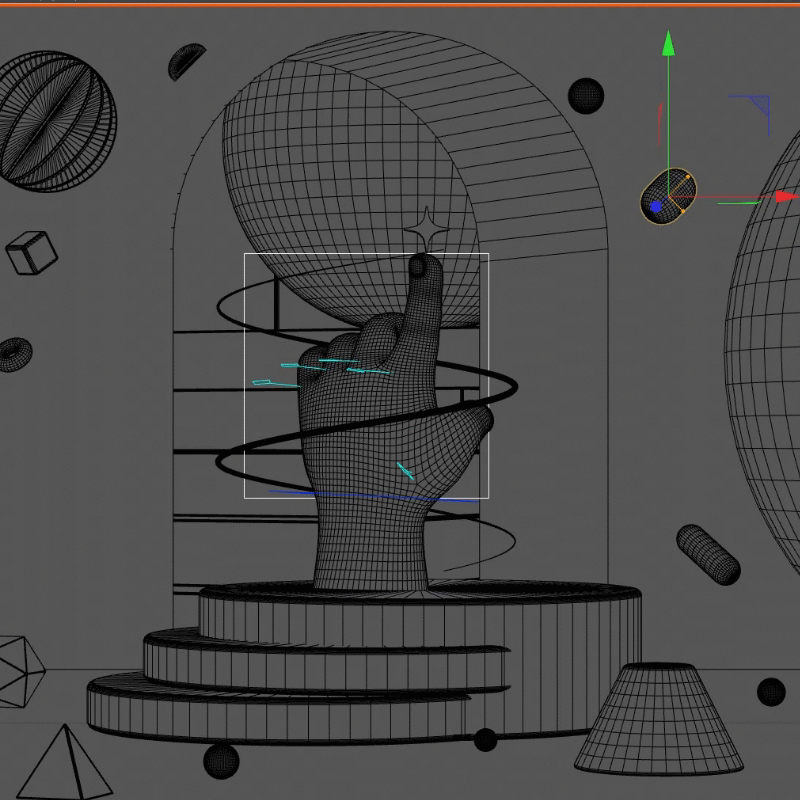Select the partial large sphere at the right edge
Viewport: 800px width, 800px height.
[x=765, y=352]
